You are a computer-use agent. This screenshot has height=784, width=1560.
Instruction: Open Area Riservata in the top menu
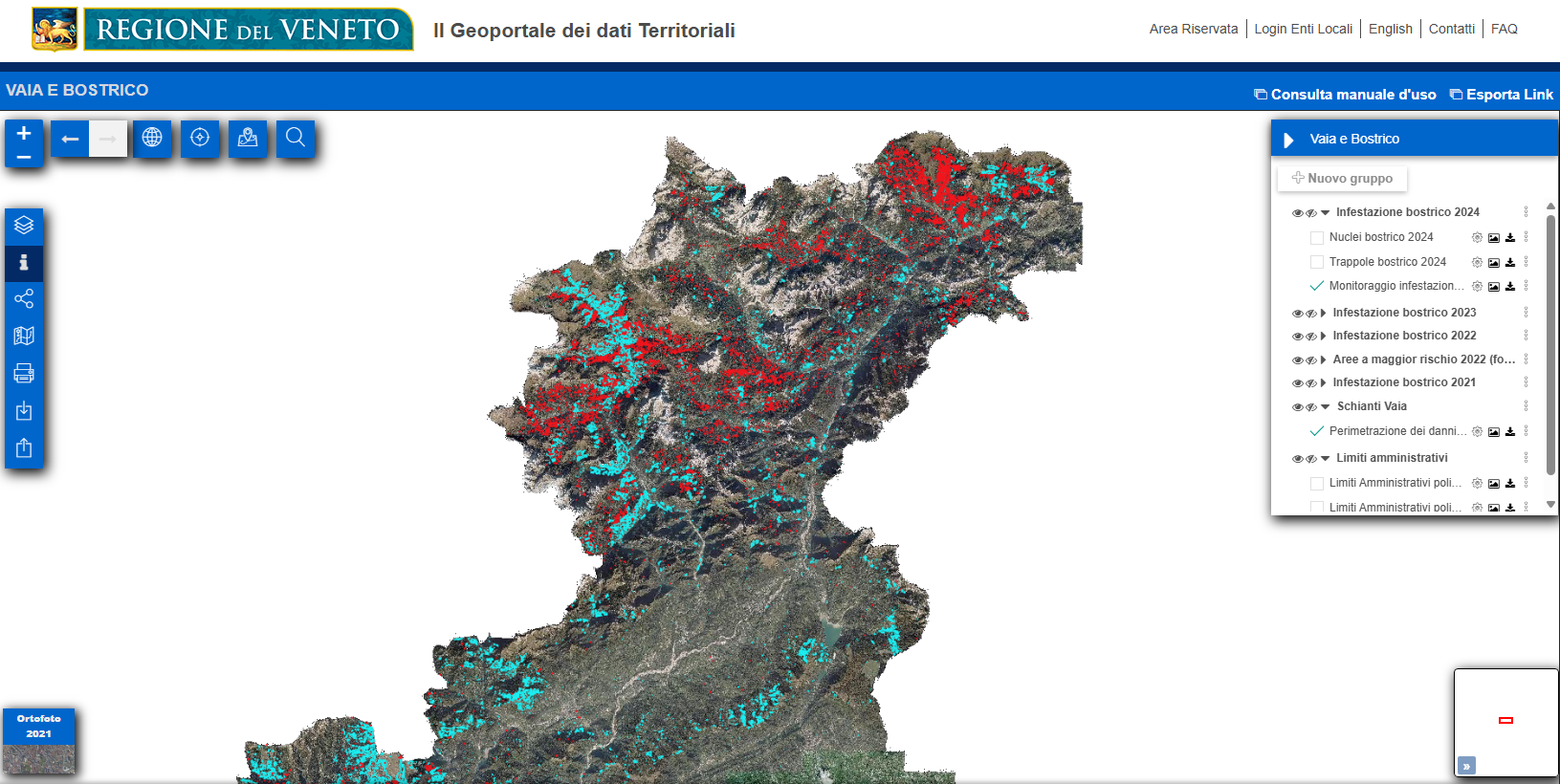pyautogui.click(x=1194, y=29)
